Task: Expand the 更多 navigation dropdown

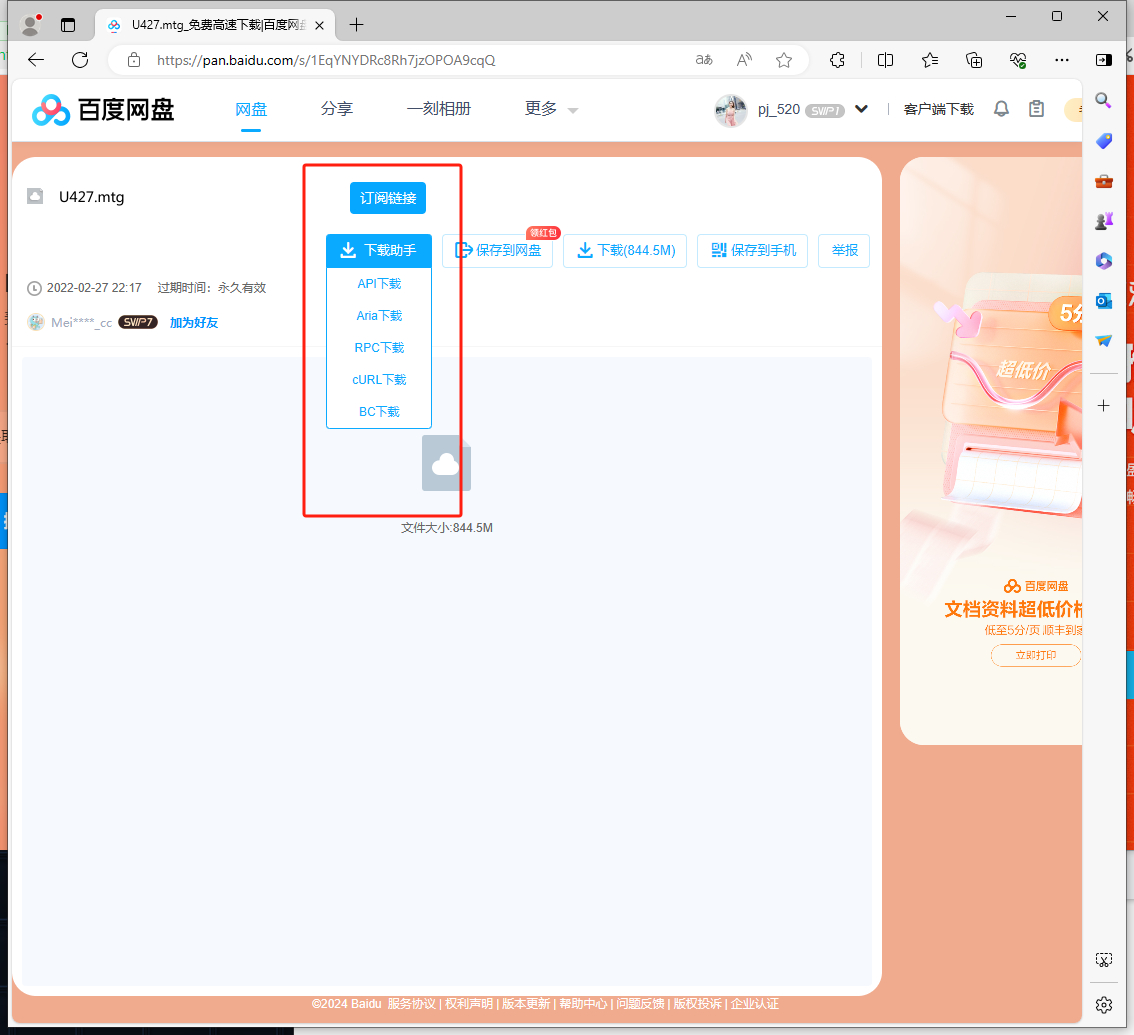Action: [551, 109]
